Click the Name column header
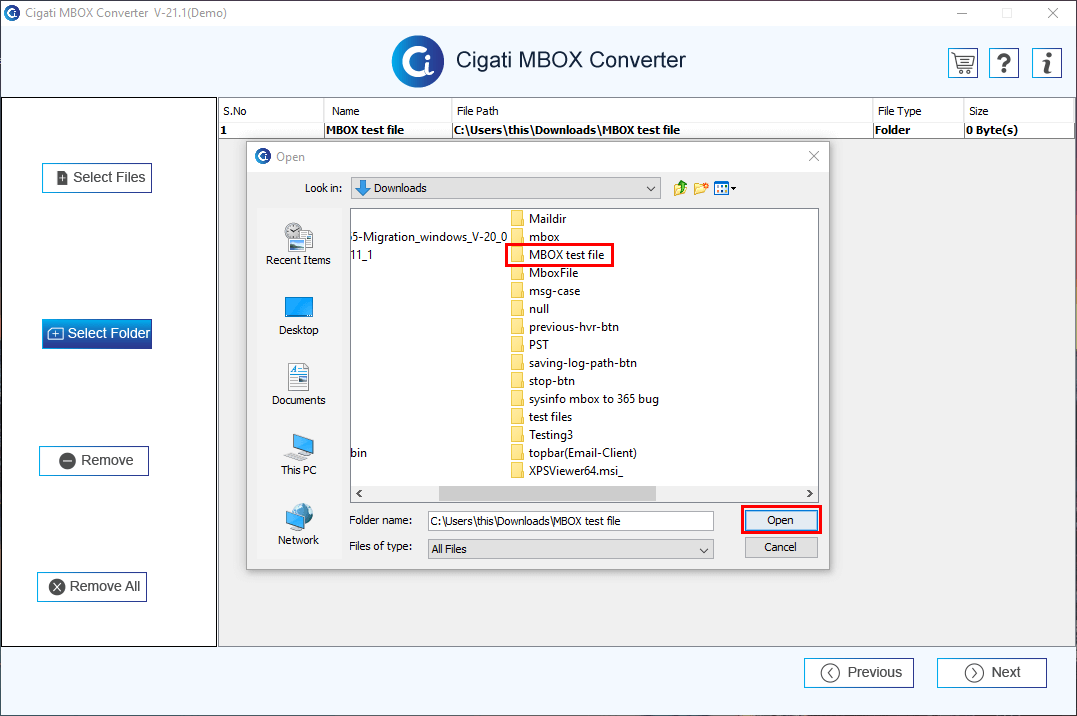This screenshot has height=716, width=1077. tap(388, 111)
